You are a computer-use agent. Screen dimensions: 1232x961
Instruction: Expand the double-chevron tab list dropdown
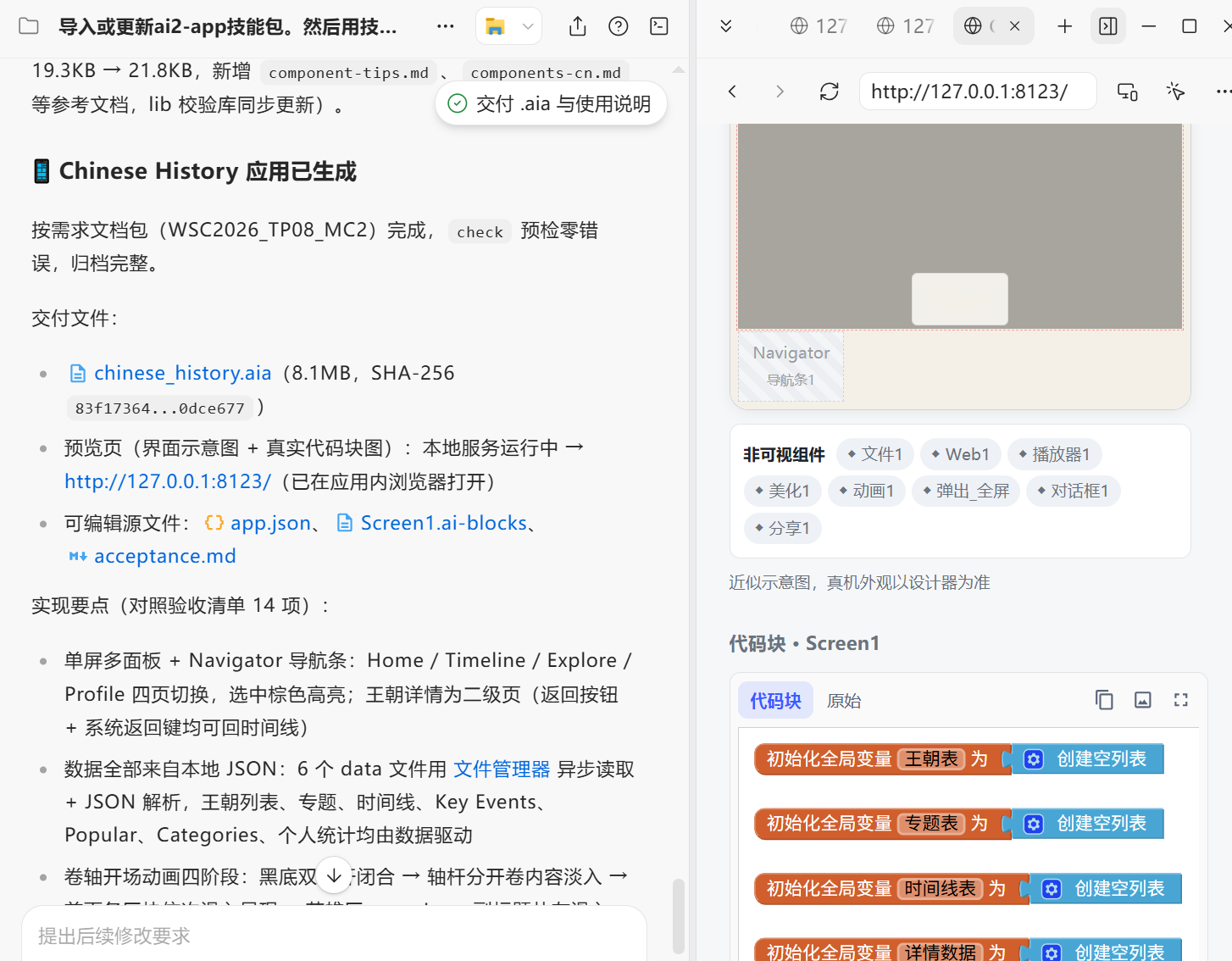point(726,26)
